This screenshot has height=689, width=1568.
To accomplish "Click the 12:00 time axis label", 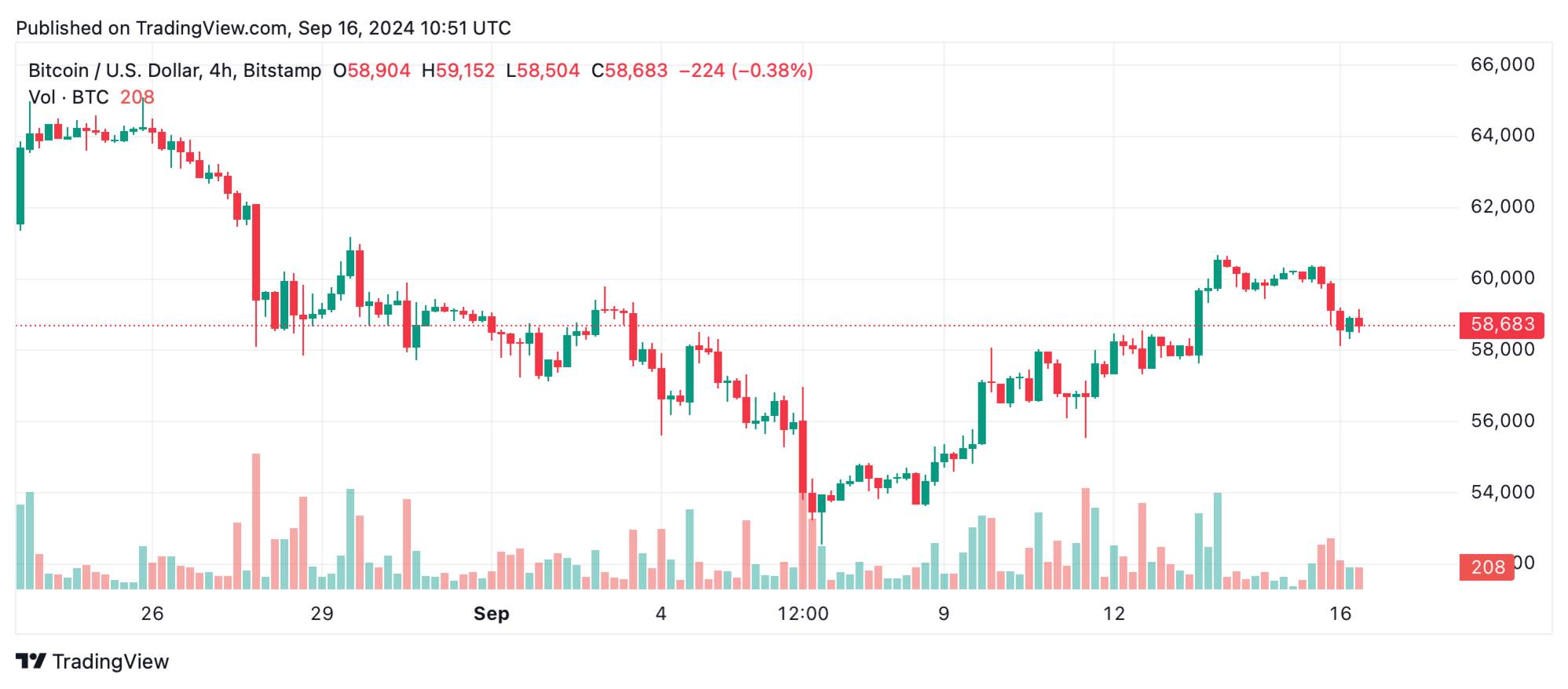I will 802,614.
